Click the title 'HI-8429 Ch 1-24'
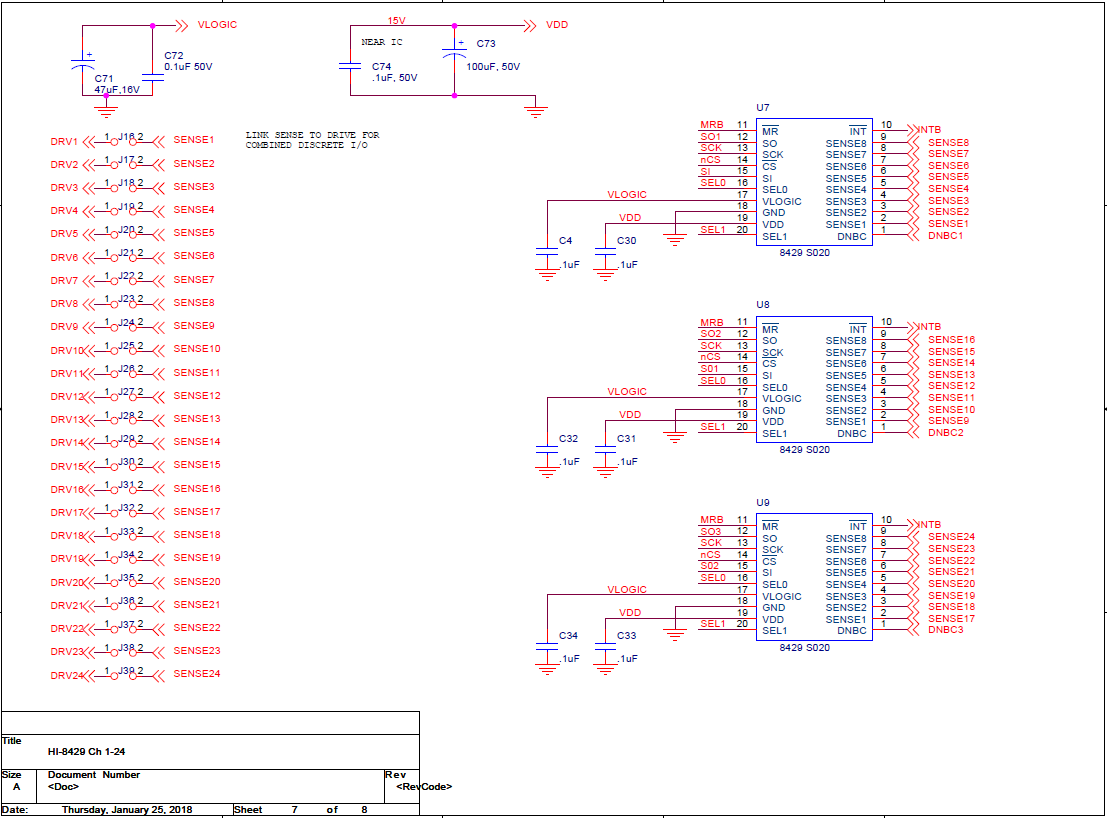Image resolution: width=1107 pixels, height=818 pixels. pos(86,752)
